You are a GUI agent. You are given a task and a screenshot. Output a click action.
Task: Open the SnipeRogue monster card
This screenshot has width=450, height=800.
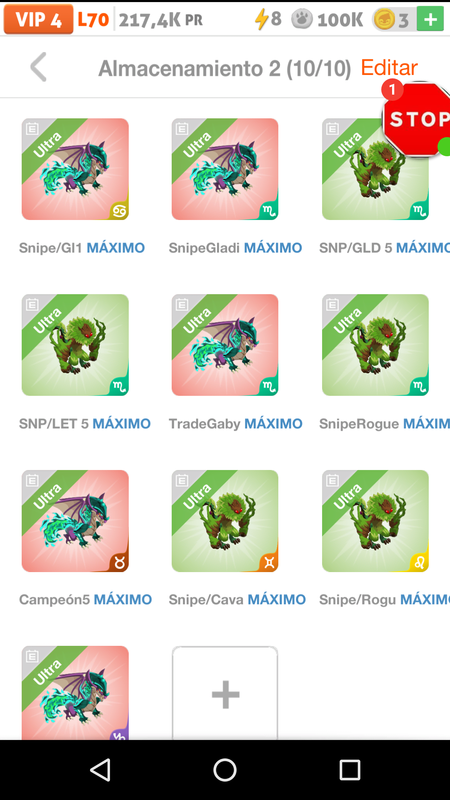point(376,345)
